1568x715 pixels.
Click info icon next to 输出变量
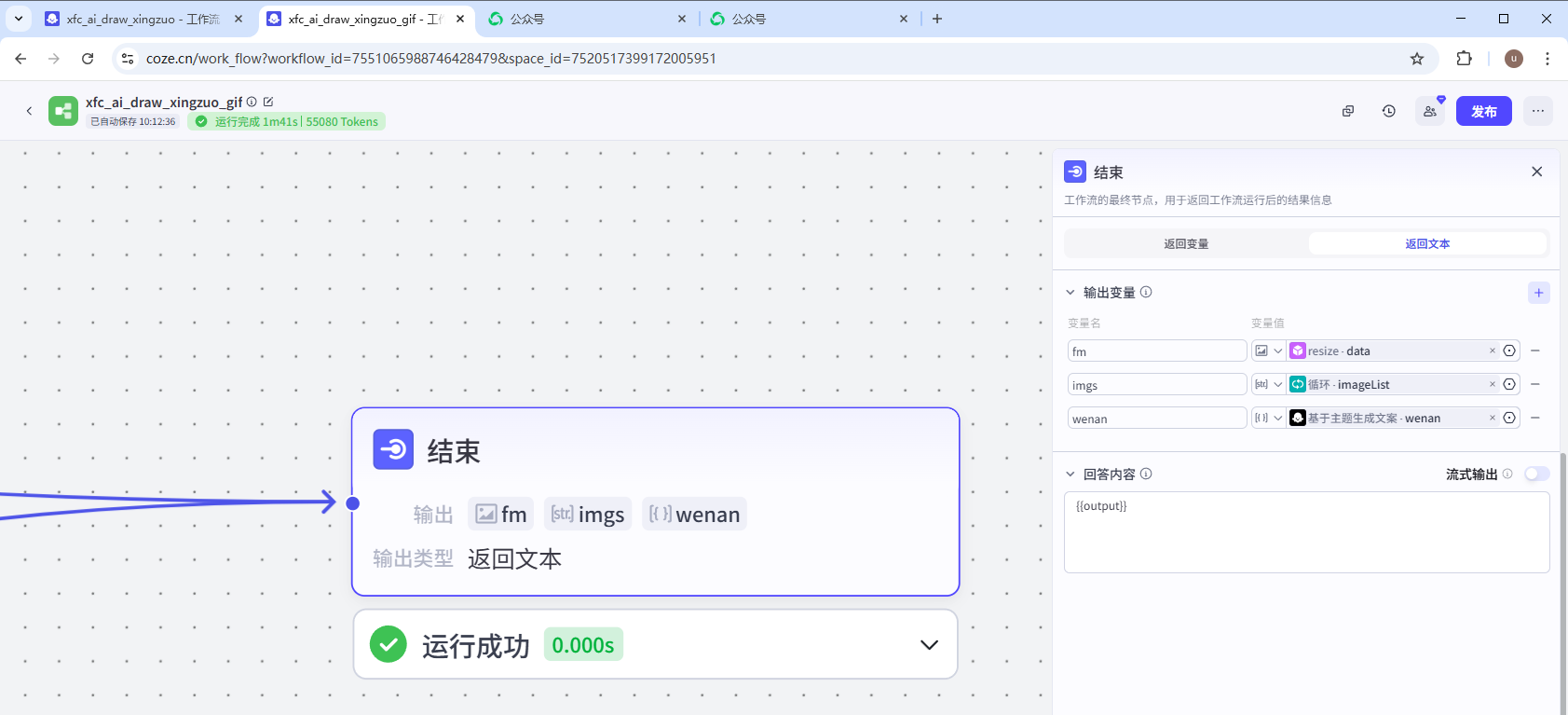click(1146, 292)
